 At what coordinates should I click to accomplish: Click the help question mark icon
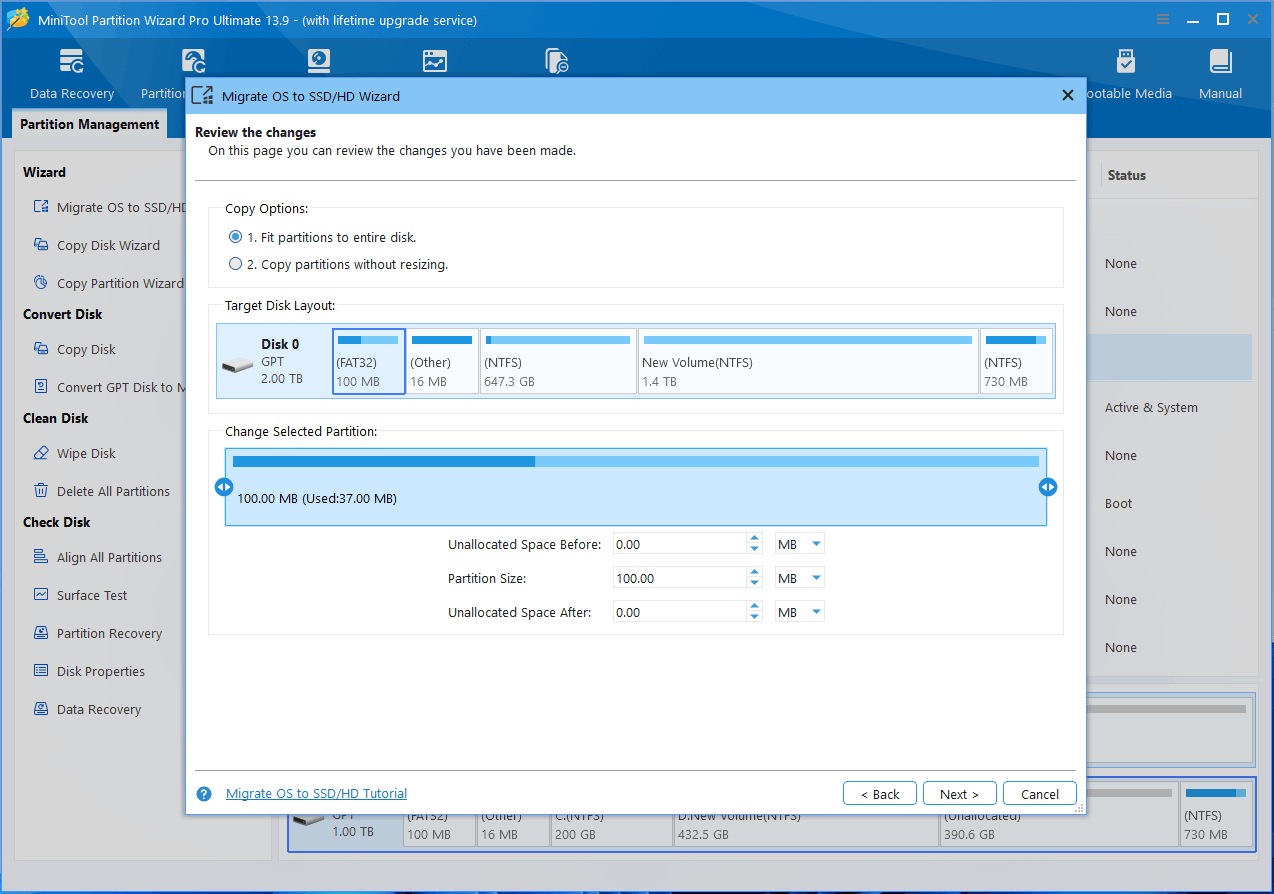click(204, 794)
